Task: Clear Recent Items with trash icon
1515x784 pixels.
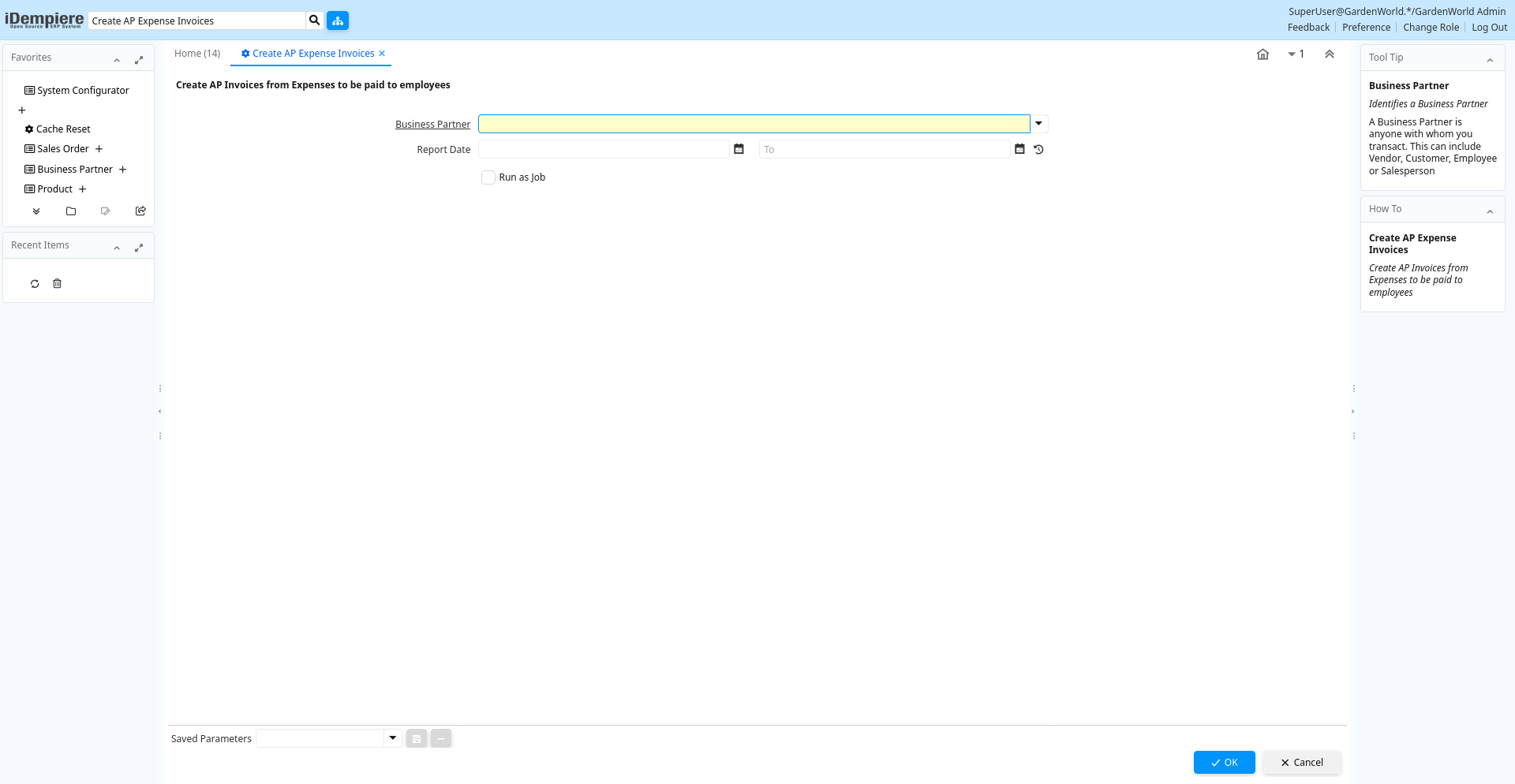Action: pos(57,284)
